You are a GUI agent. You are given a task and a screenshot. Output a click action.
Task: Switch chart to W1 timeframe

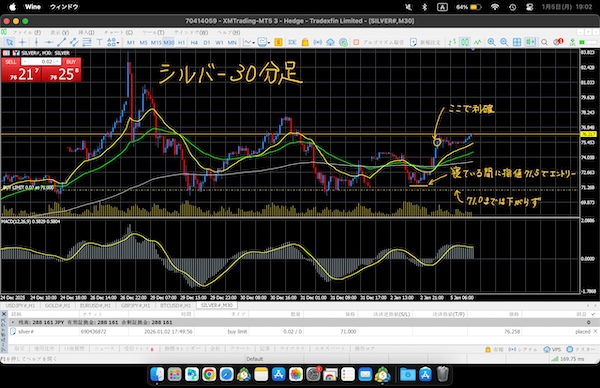pyautogui.click(x=219, y=42)
